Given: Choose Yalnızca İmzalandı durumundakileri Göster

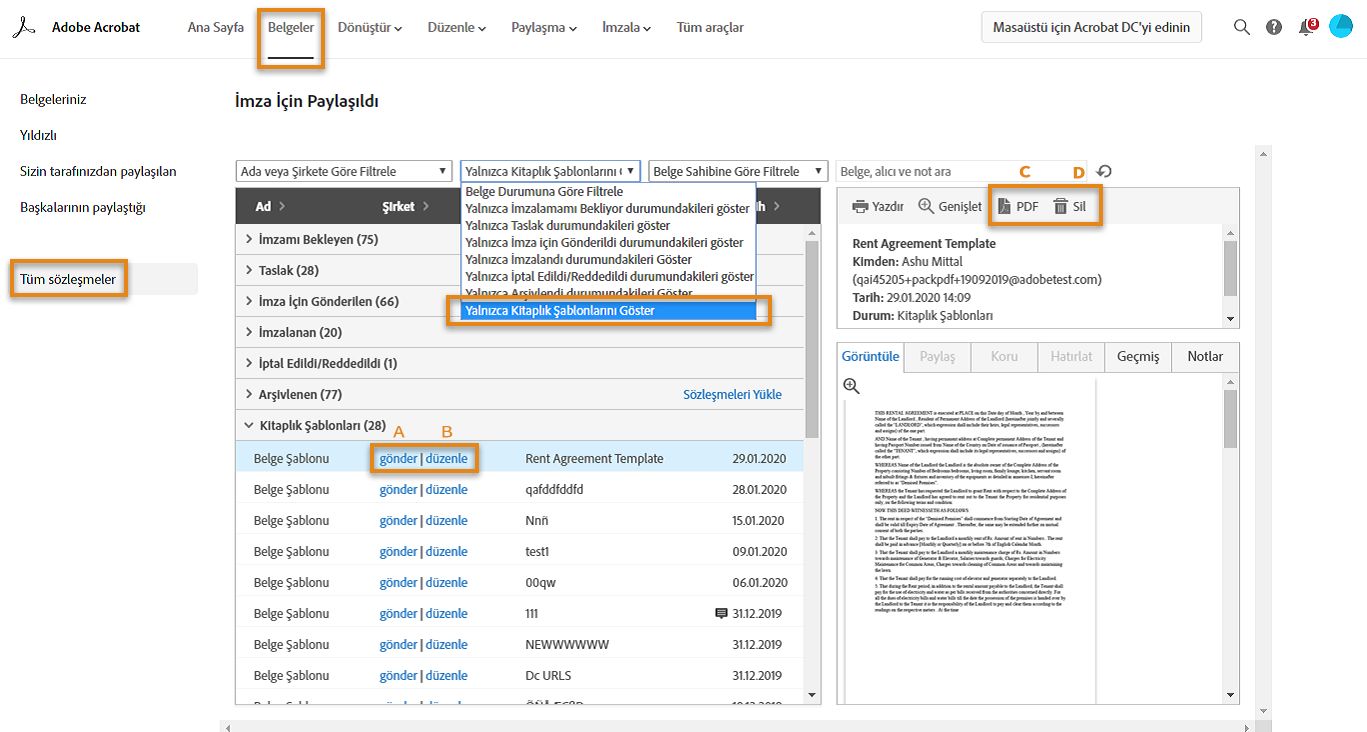Looking at the screenshot, I should 608,259.
